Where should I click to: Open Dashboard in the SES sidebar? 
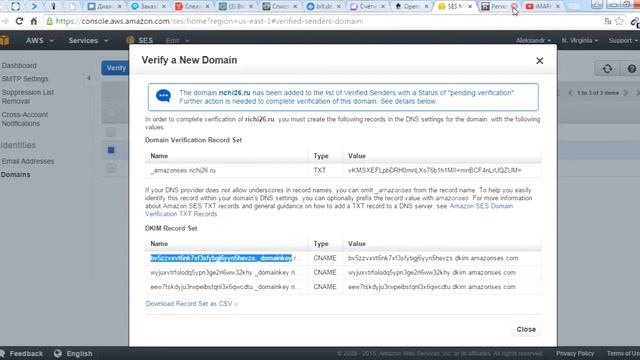point(19,65)
